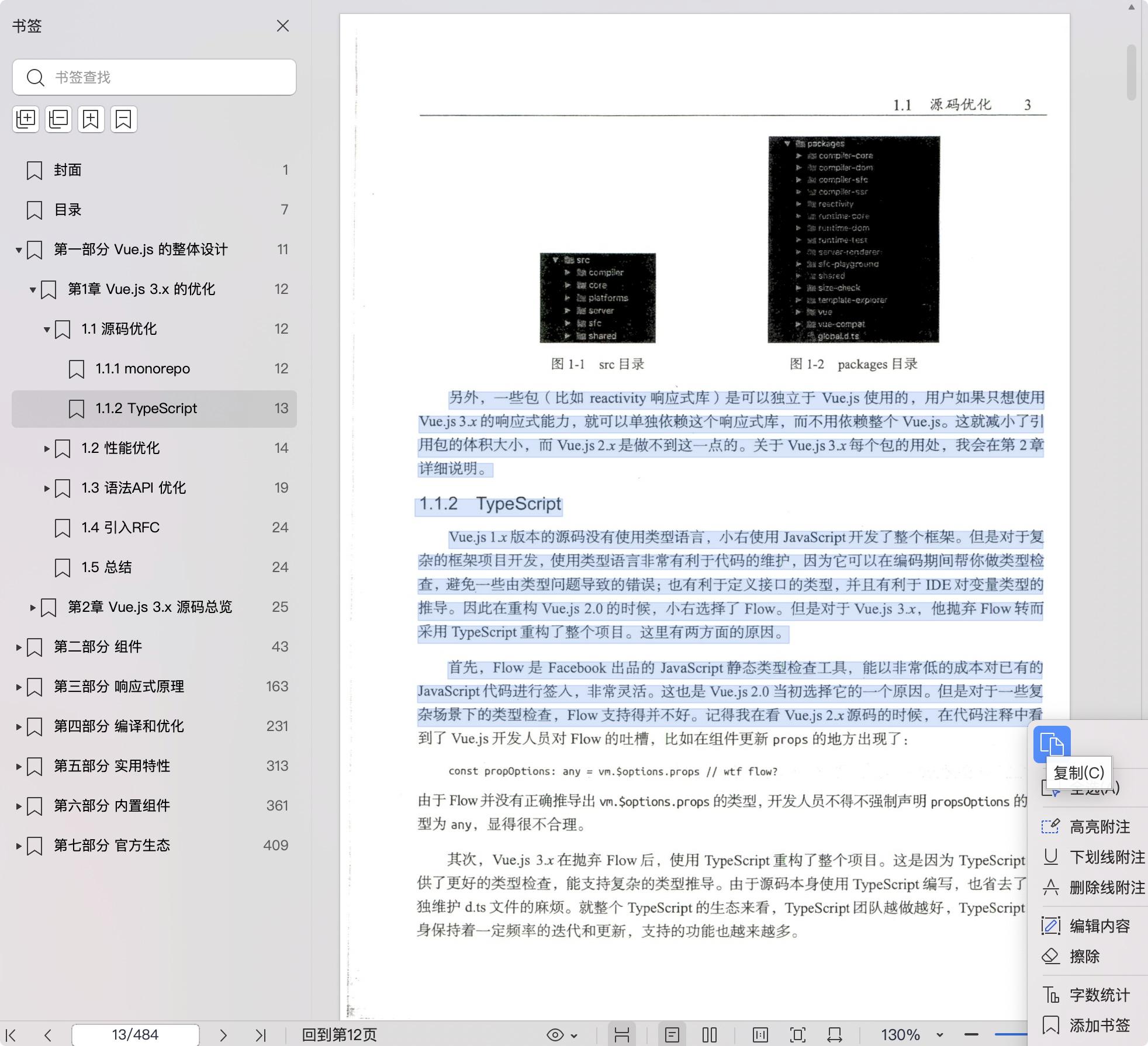The image size is (1148, 1046).
Task: Click the remove bookmark icon in the panel toolbar
Action: pyautogui.click(x=124, y=119)
